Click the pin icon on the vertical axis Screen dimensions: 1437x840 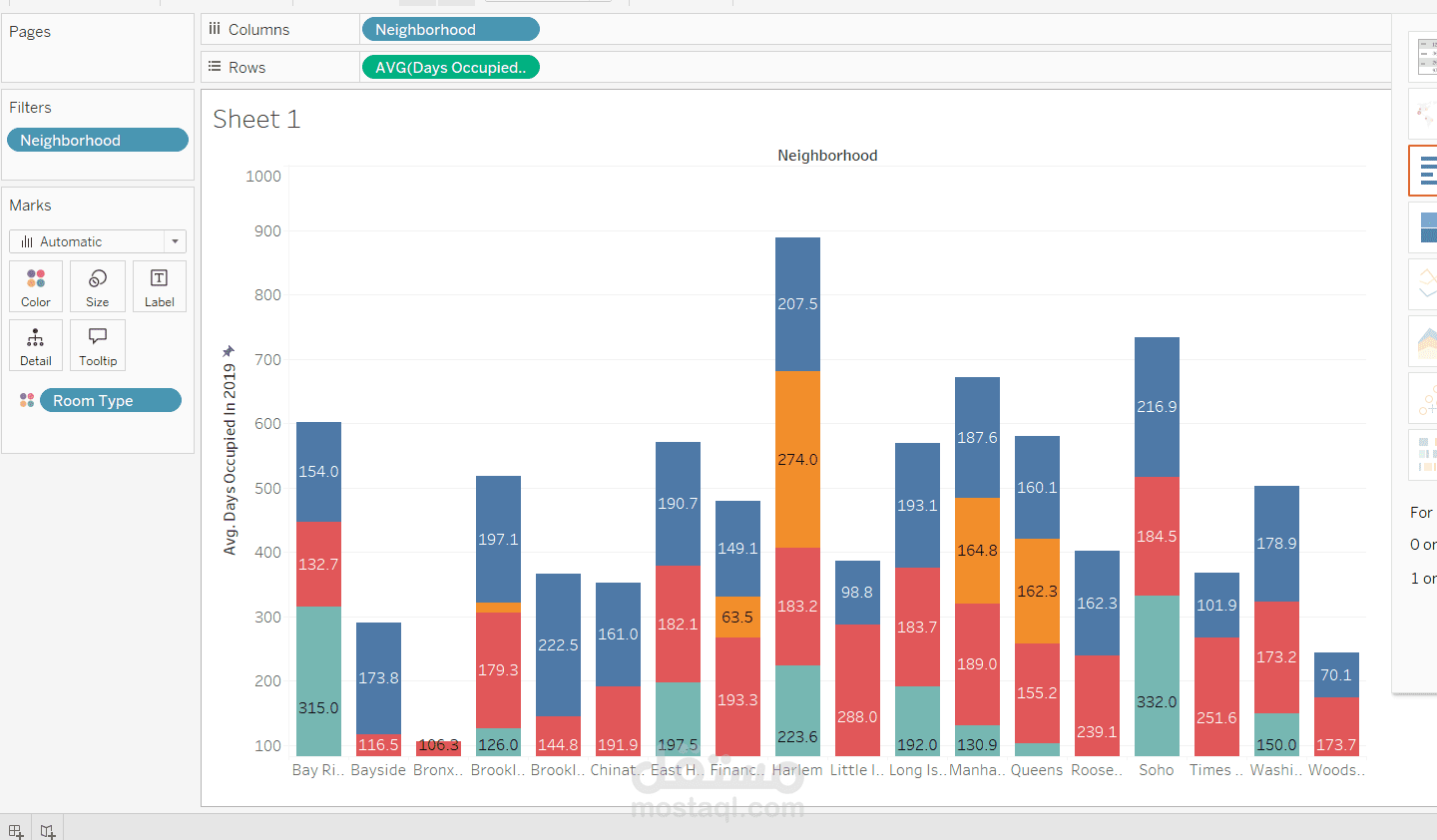pos(229,351)
